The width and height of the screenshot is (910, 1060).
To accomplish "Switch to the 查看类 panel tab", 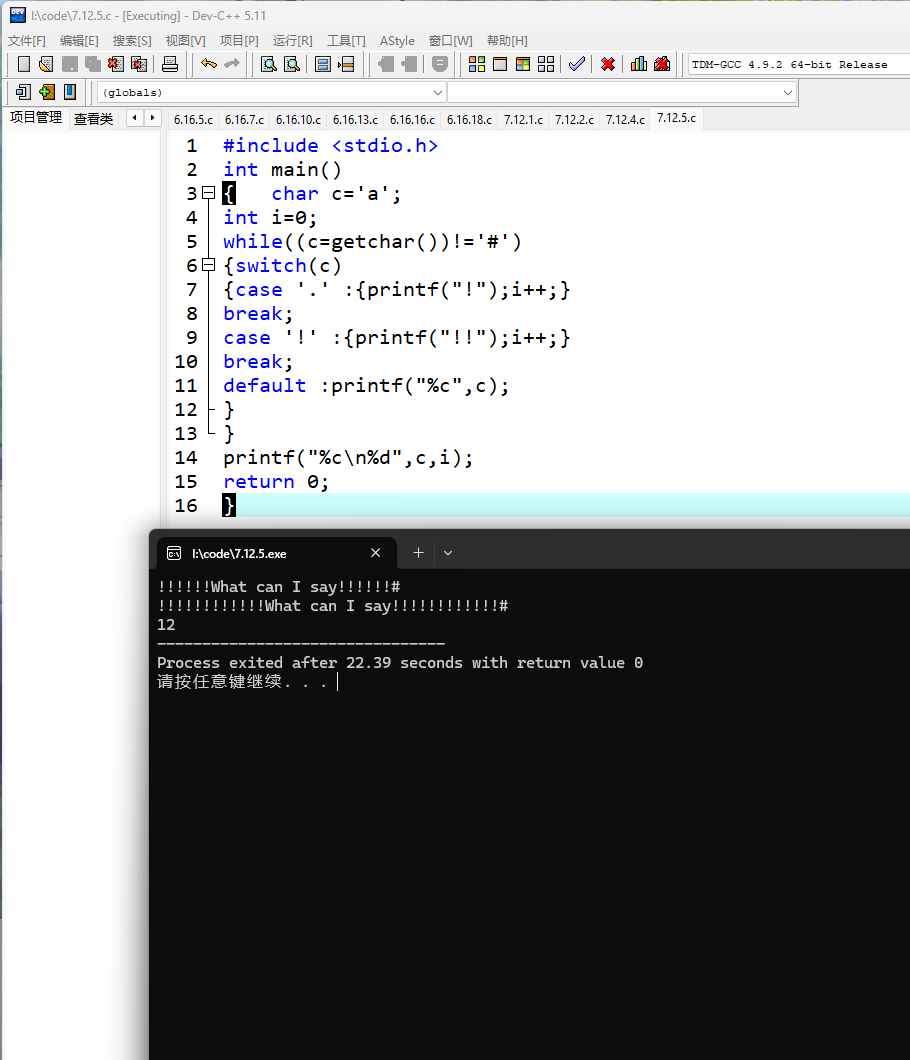I will click(93, 119).
